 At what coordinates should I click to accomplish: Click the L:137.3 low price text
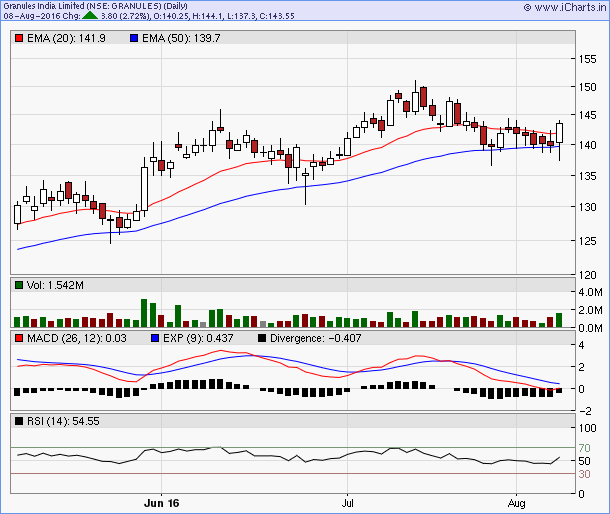pyautogui.click(x=241, y=16)
